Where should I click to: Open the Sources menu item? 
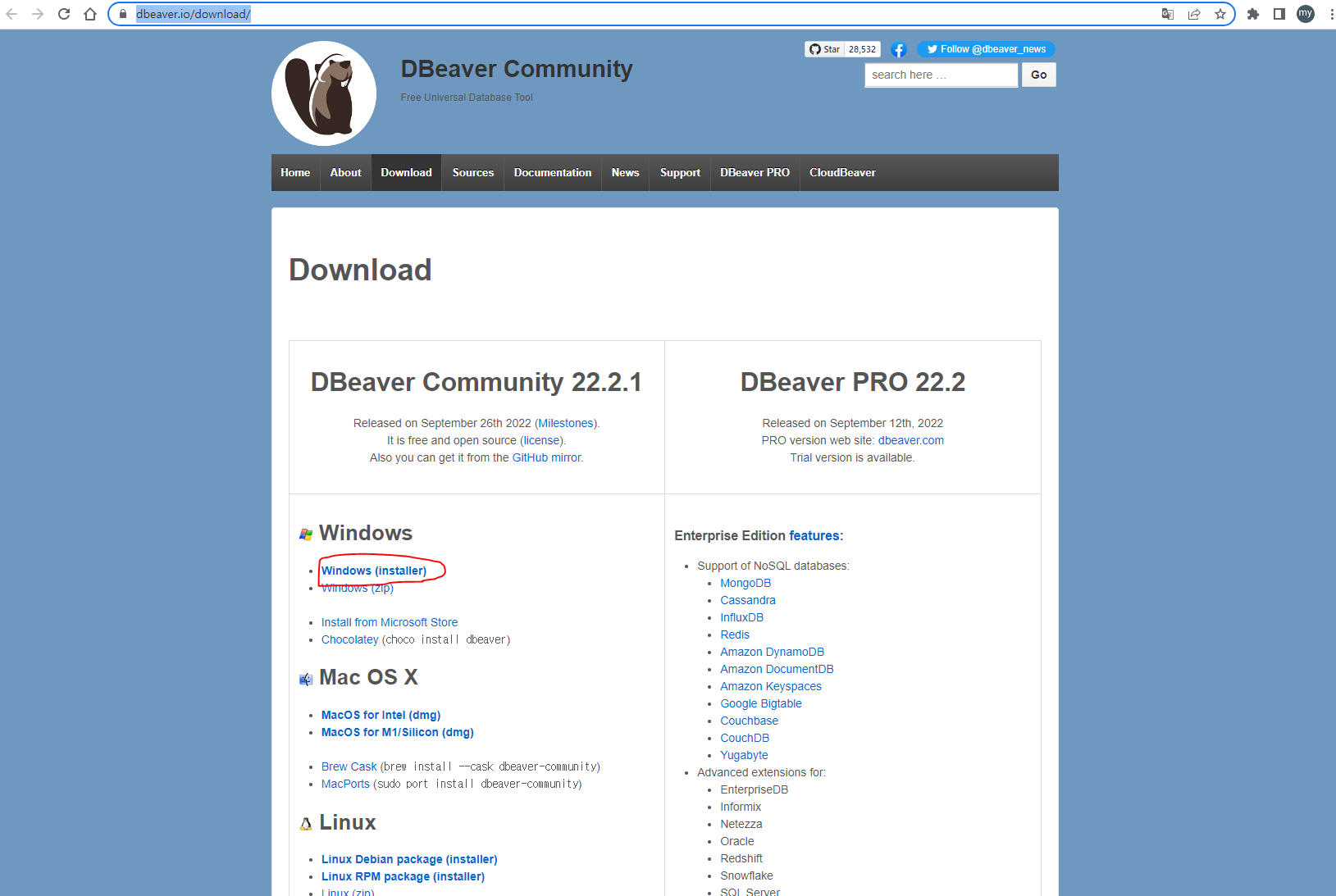pyautogui.click(x=473, y=172)
